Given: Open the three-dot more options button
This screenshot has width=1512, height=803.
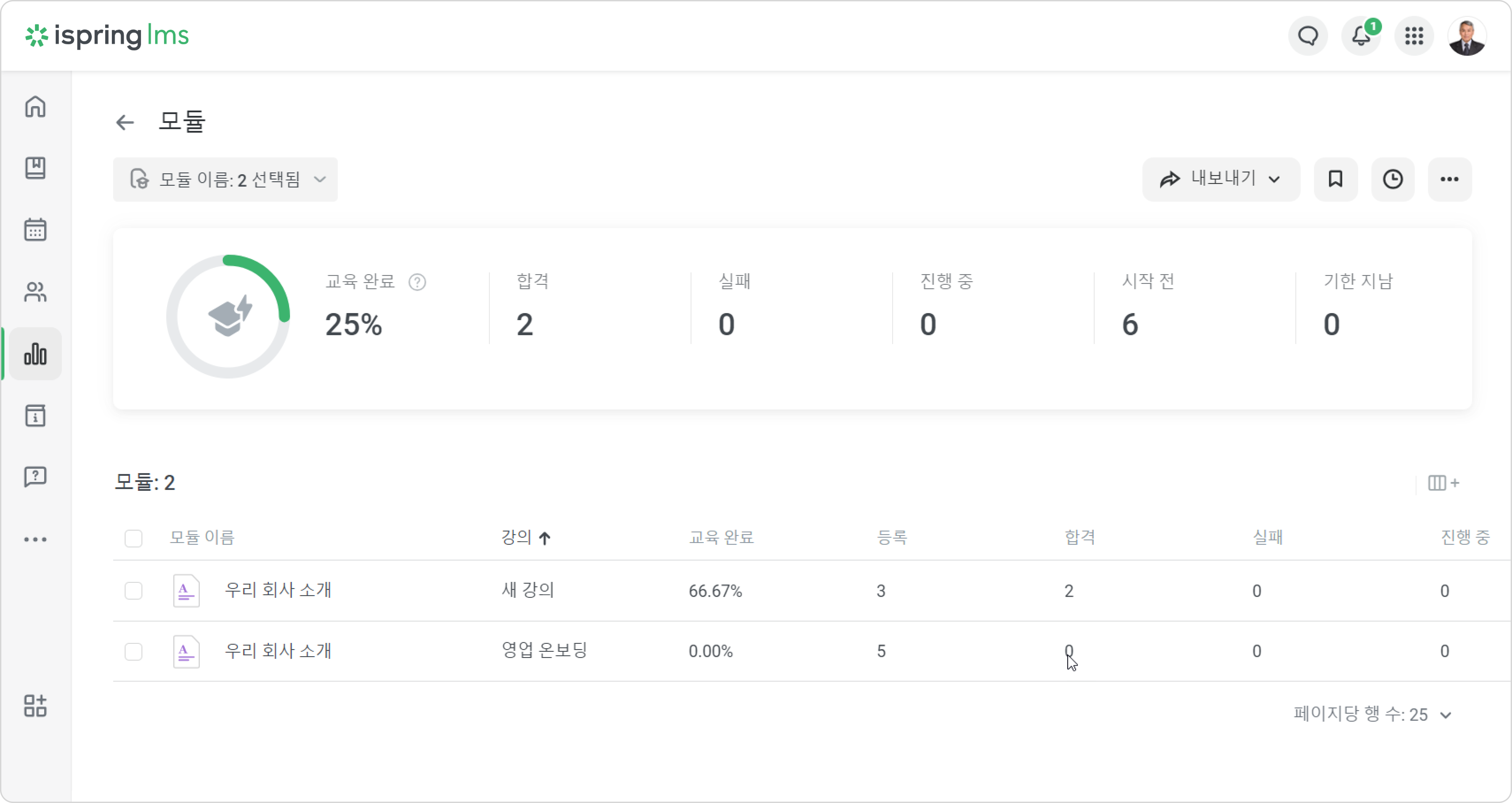Looking at the screenshot, I should tap(1449, 179).
